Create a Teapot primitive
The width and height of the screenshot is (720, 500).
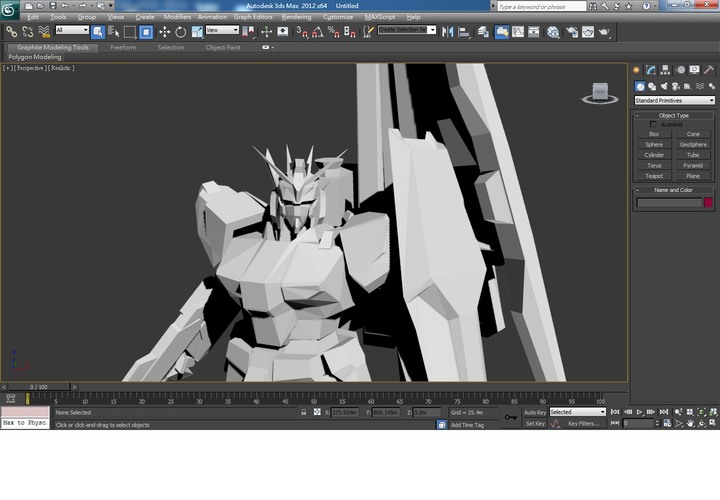point(654,176)
